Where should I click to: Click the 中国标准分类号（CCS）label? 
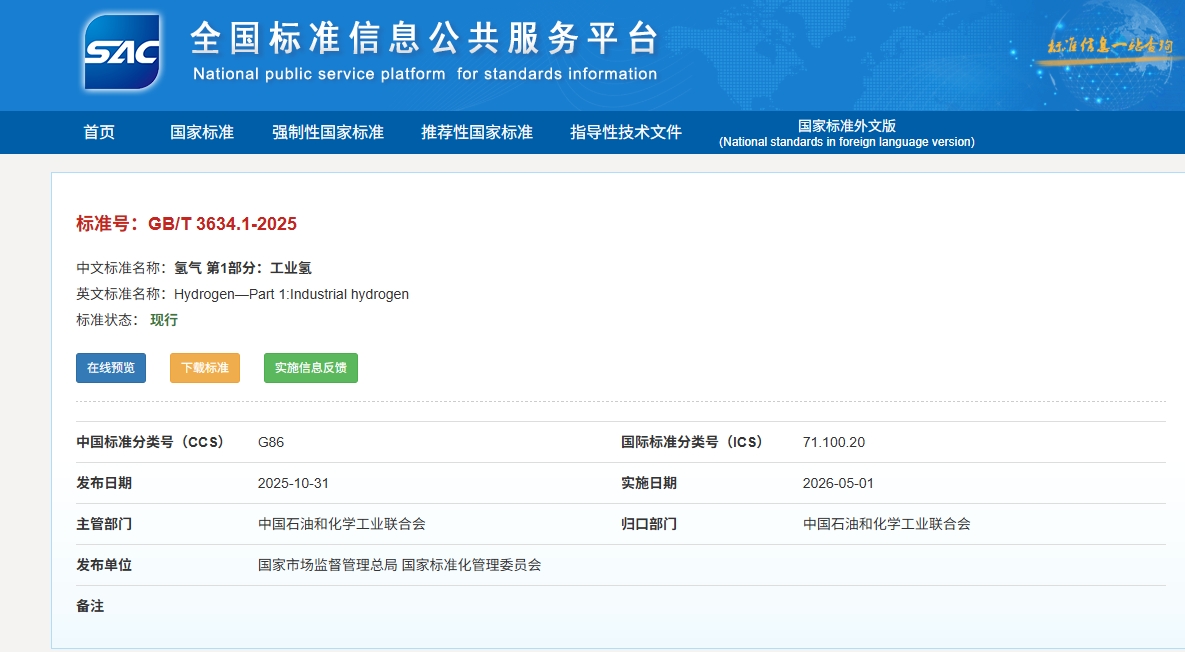(x=150, y=442)
